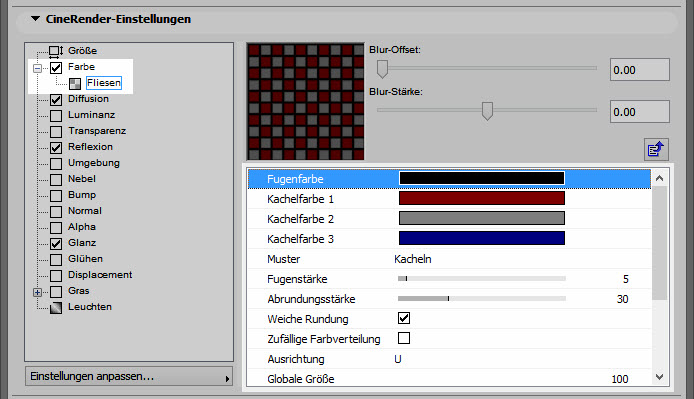Click the Blur-Stärke slider handle
This screenshot has height=399, width=694.
click(487, 111)
